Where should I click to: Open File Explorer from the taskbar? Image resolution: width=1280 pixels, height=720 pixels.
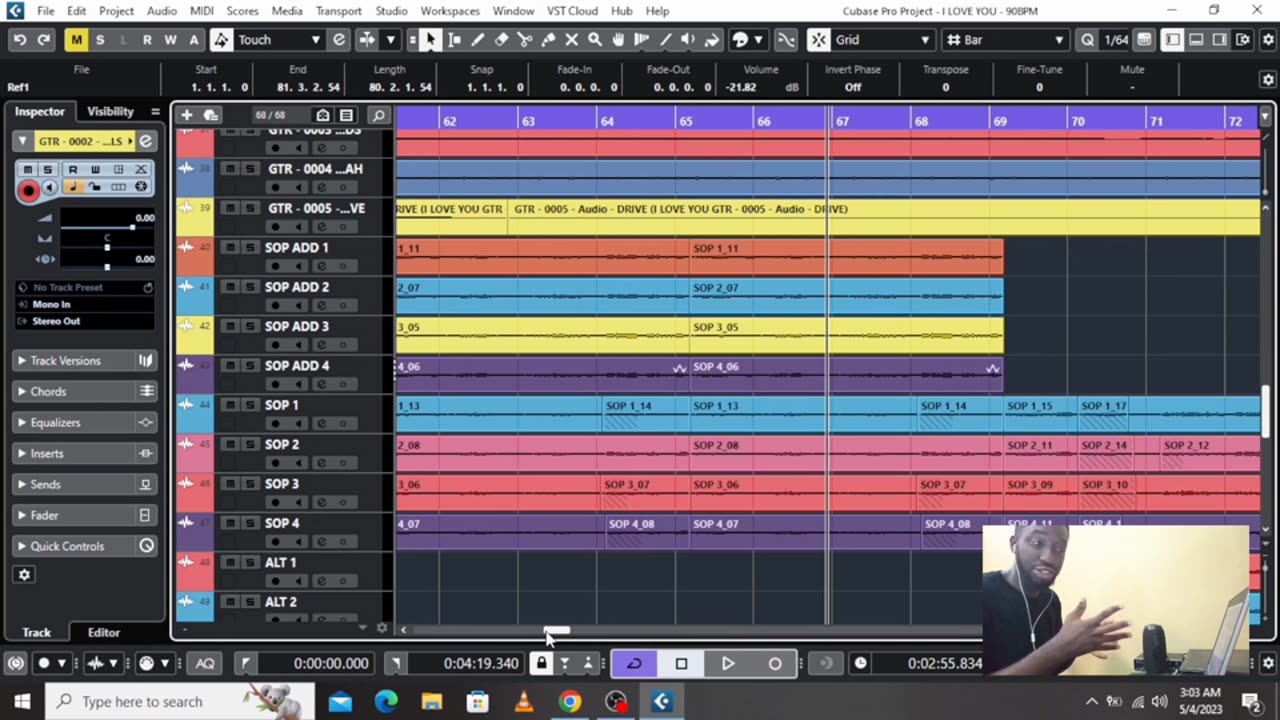432,702
